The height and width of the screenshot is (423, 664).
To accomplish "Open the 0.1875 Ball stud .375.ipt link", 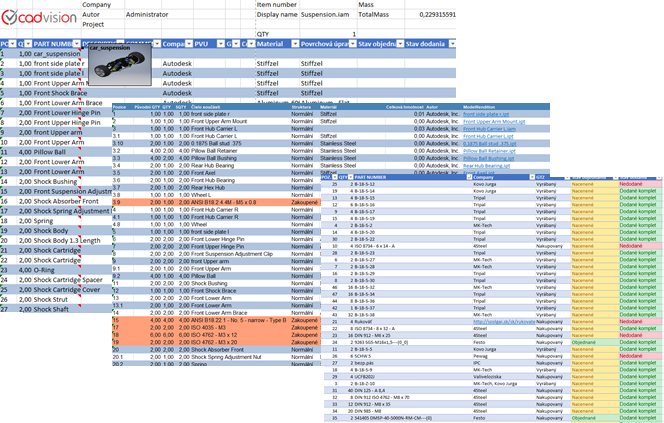I will pyautogui.click(x=490, y=144).
